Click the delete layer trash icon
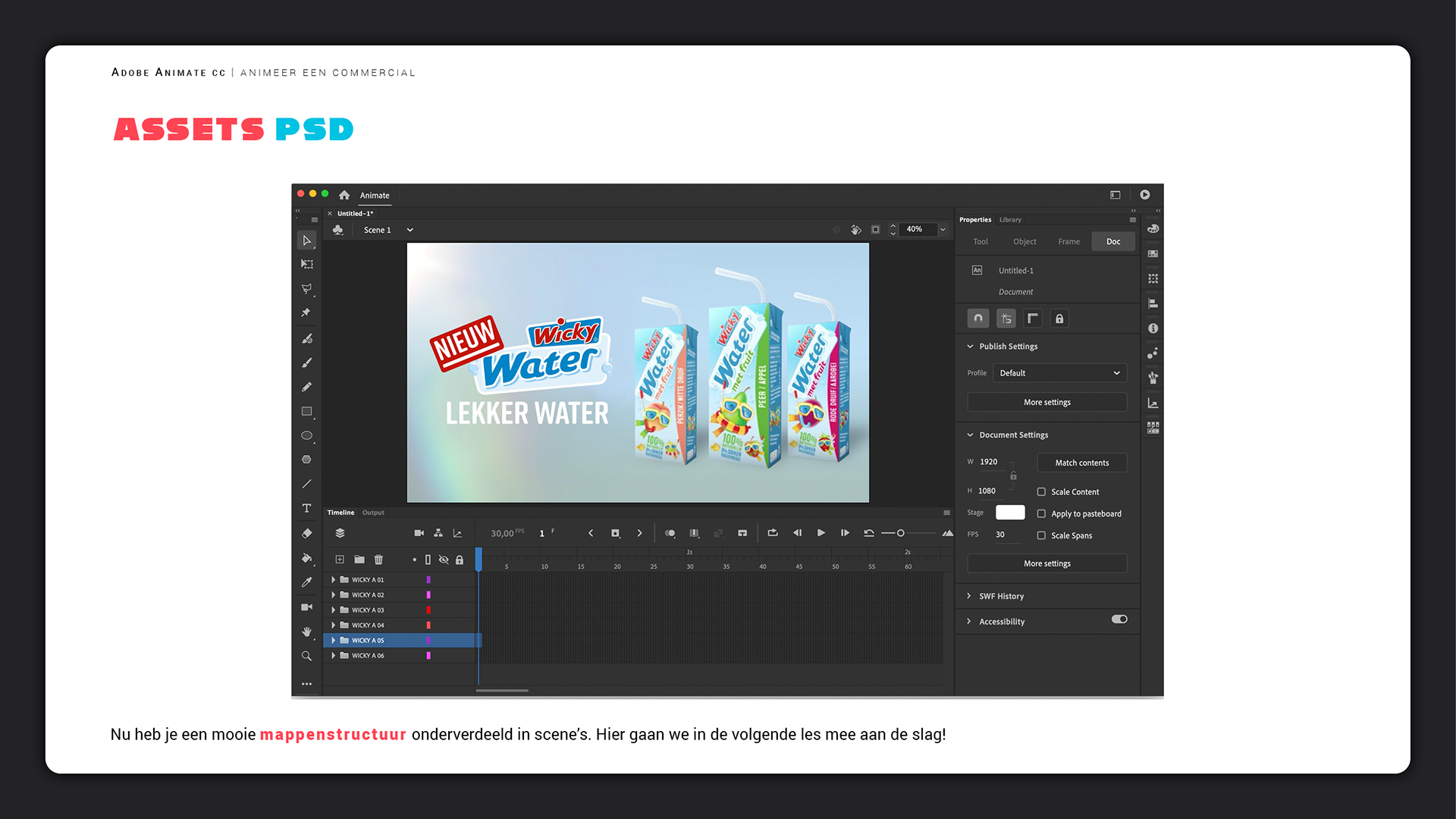Screen dimensions: 1456x819 378,560
